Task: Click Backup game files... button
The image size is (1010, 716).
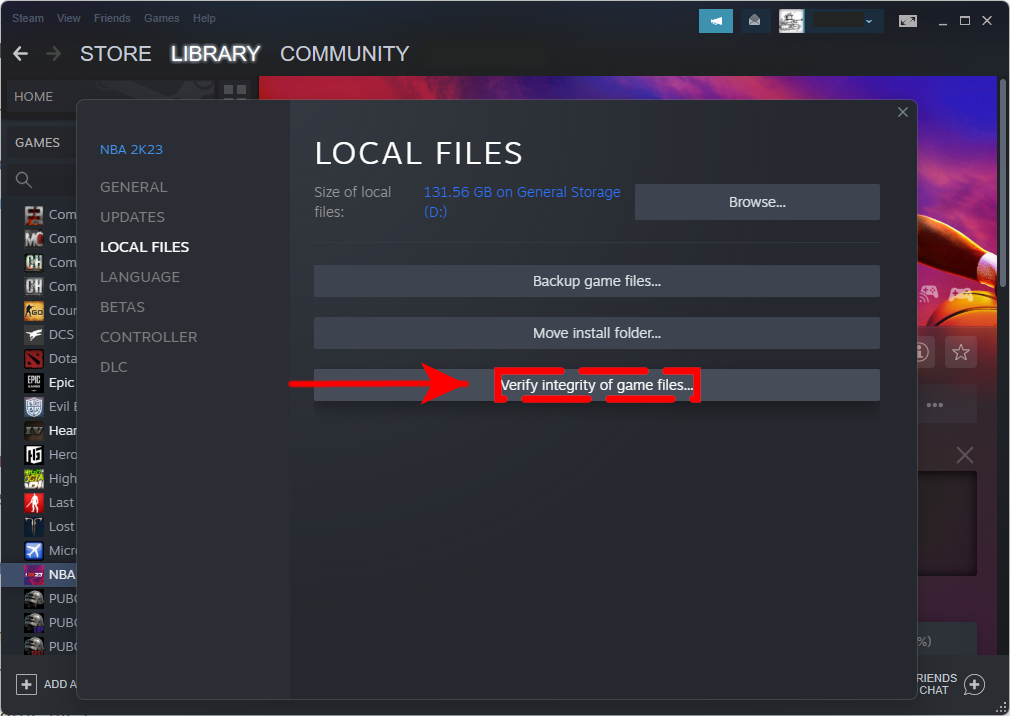Action: click(596, 281)
